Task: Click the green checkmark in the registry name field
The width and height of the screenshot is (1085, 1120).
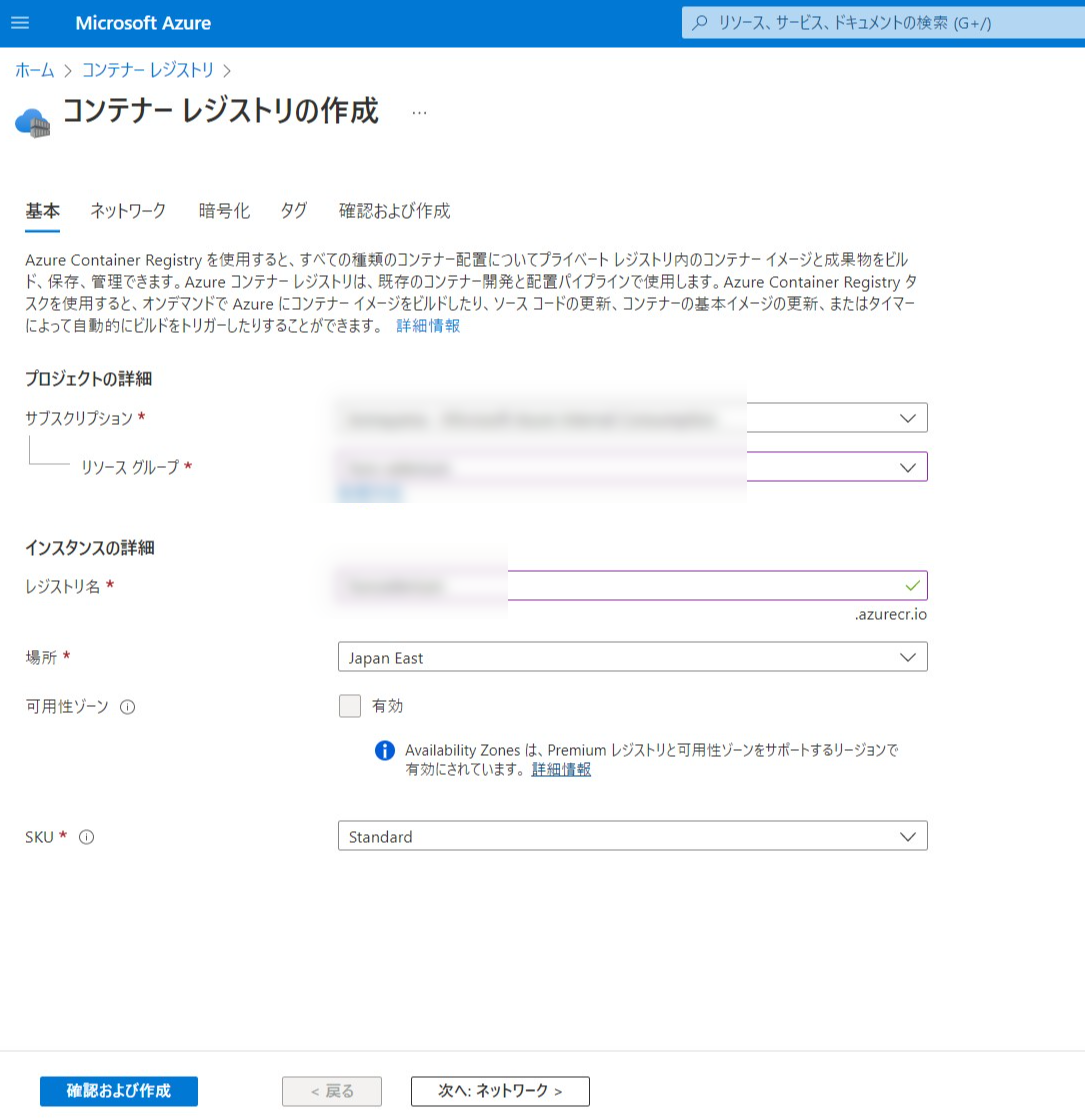Action: pyautogui.click(x=911, y=585)
